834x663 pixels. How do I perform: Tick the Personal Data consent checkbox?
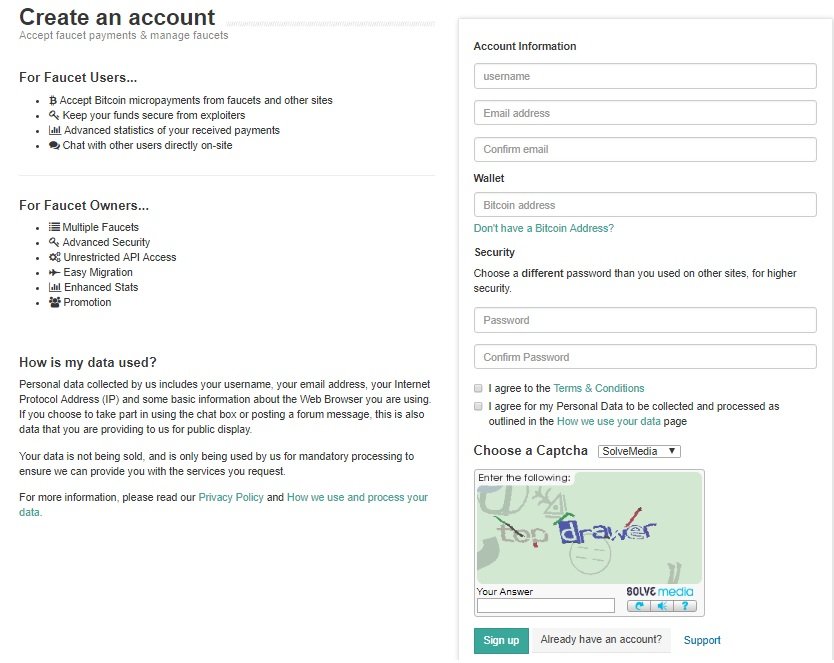pos(478,407)
